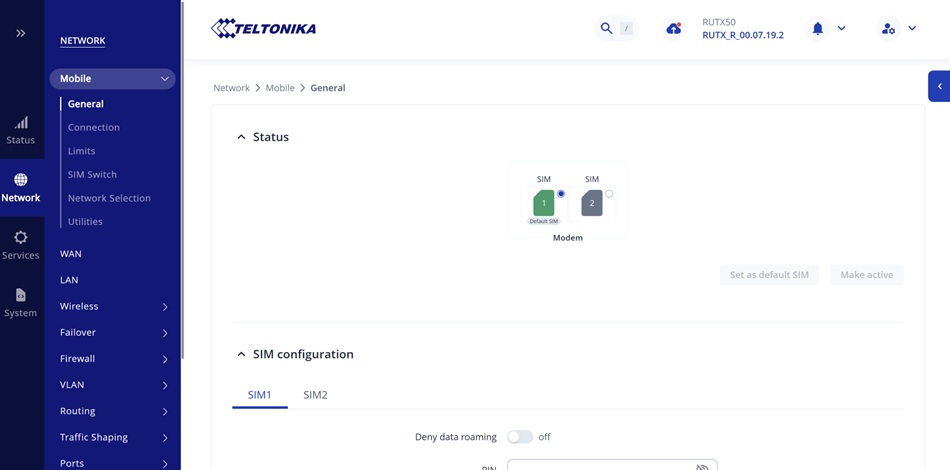
Task: Collapse the Mobile menu dropdown
Action: pyautogui.click(x=165, y=79)
